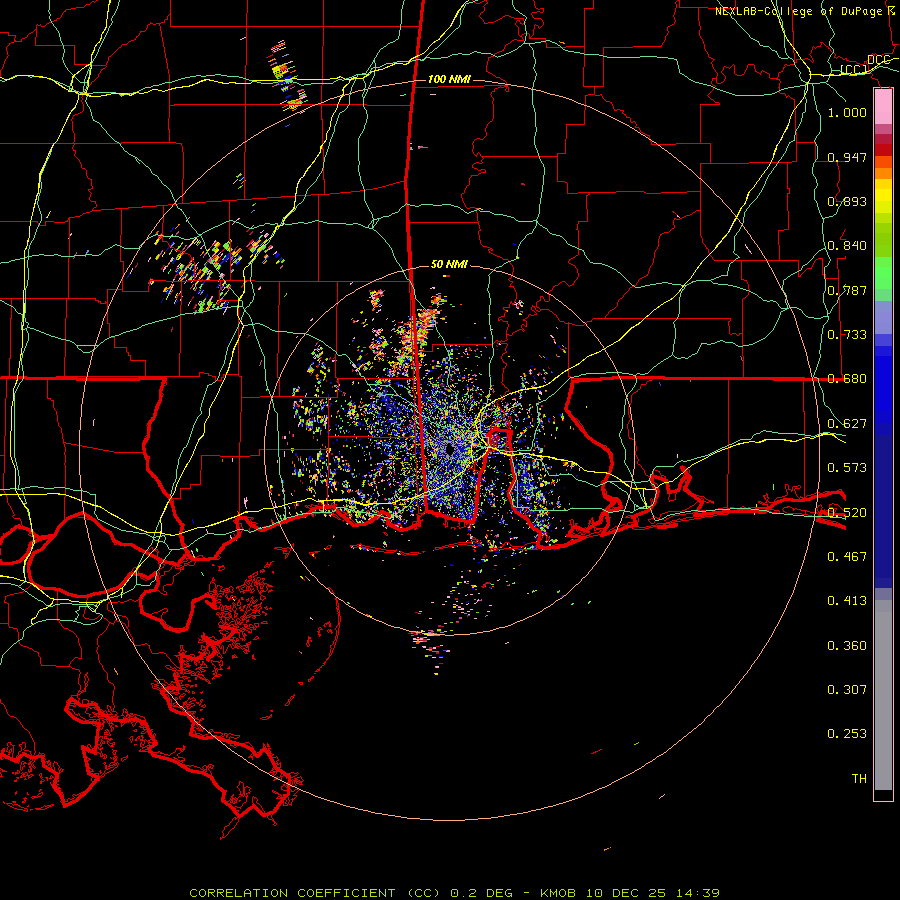Image resolution: width=900 pixels, height=900 pixels.
Task: Pick the red segment of the color bar
Action: coord(883,150)
